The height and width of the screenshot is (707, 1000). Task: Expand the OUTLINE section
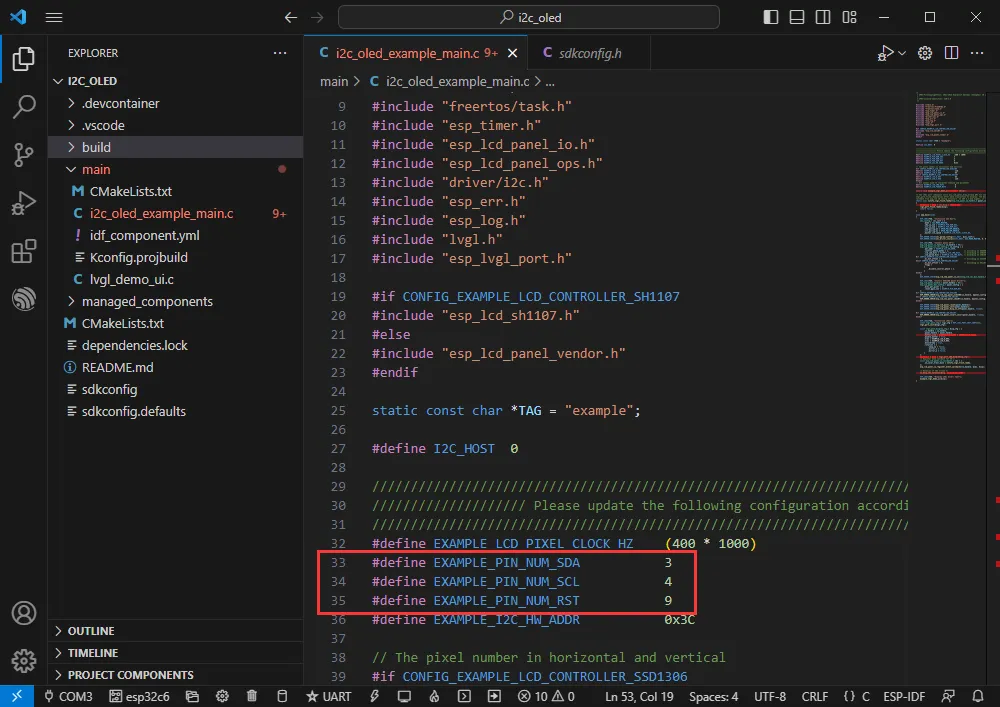[93, 630]
